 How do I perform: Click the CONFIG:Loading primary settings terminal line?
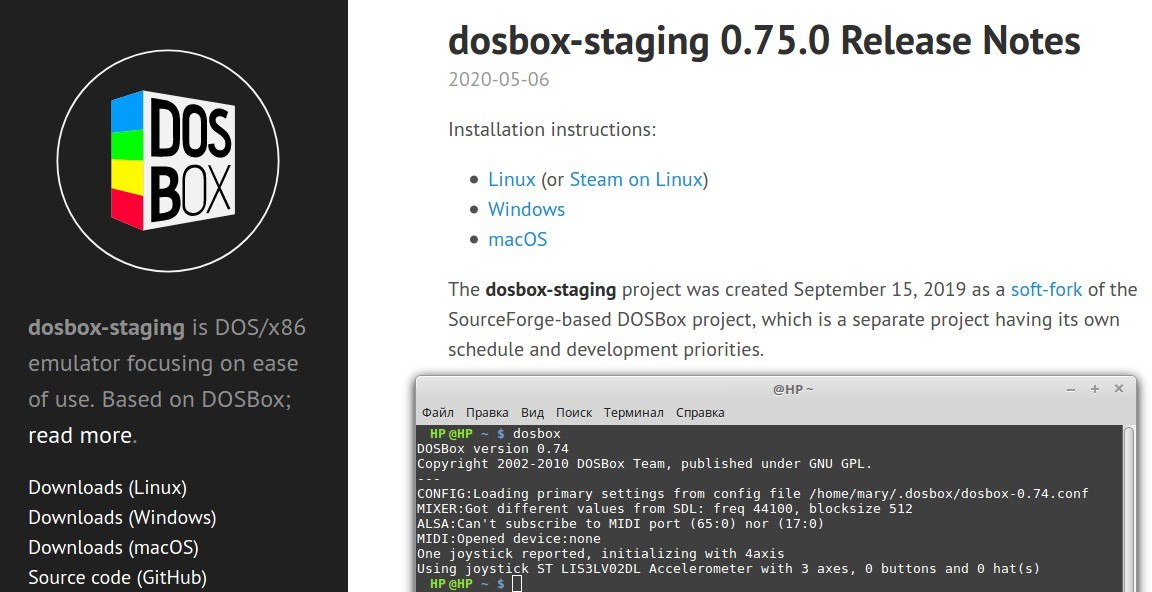pyautogui.click(x=752, y=494)
